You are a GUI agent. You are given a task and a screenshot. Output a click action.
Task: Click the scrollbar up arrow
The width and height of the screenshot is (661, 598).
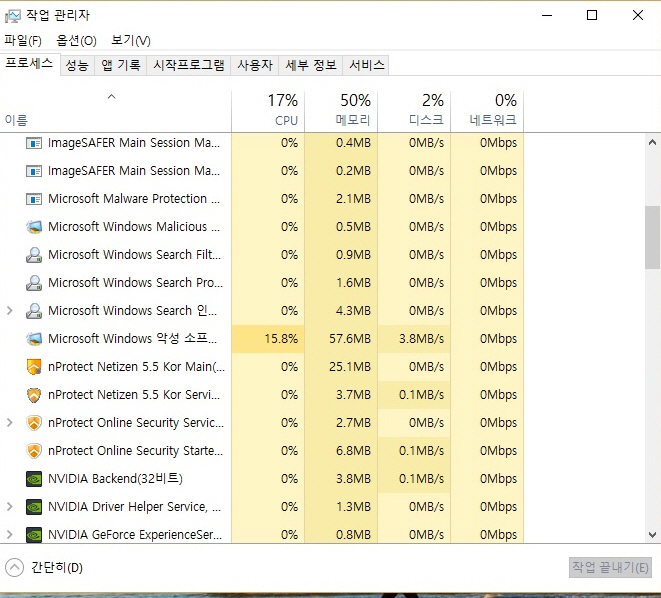[652, 142]
